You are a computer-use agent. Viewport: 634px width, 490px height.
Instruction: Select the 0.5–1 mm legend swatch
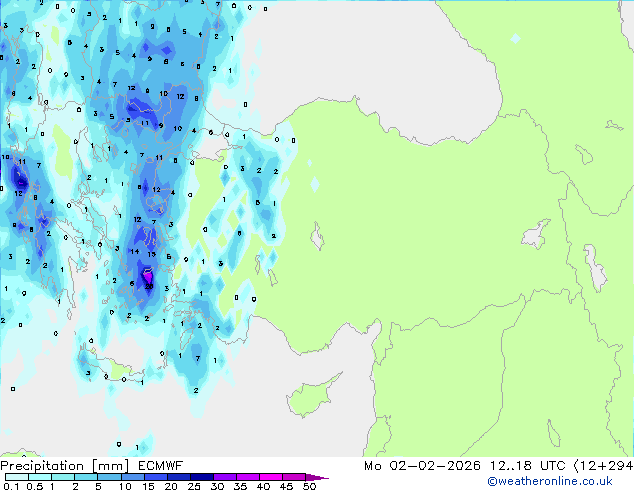tap(40, 477)
